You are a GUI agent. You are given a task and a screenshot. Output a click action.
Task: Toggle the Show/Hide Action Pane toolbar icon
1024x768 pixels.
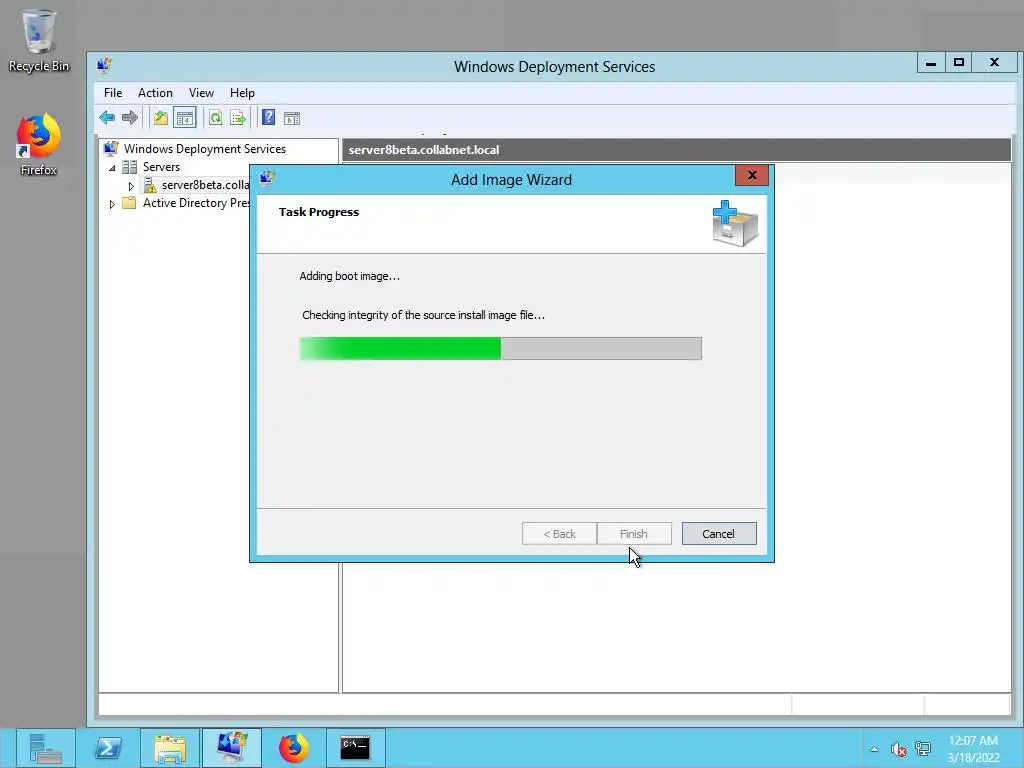click(292, 118)
